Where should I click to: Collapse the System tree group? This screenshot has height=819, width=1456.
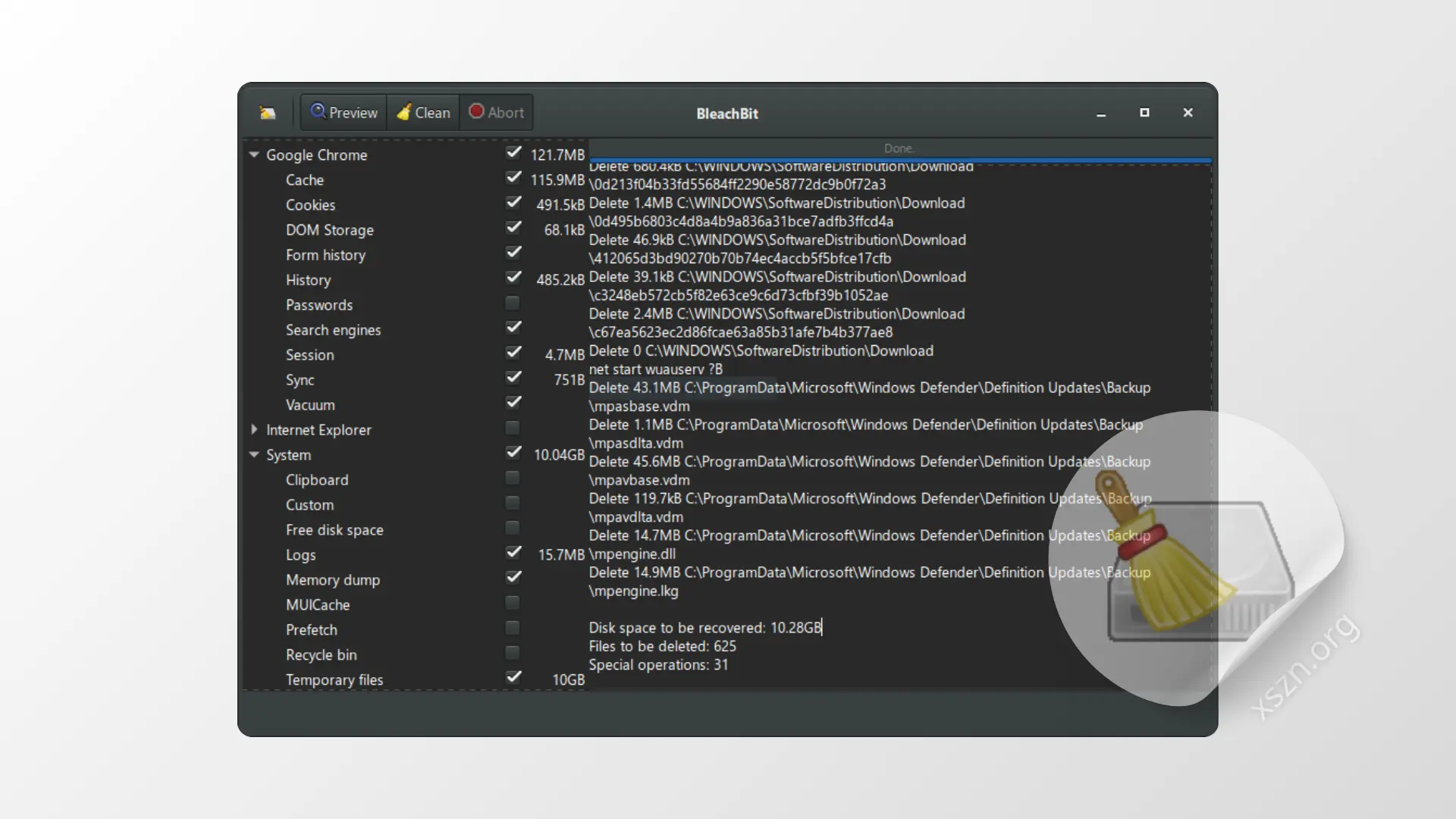point(254,455)
